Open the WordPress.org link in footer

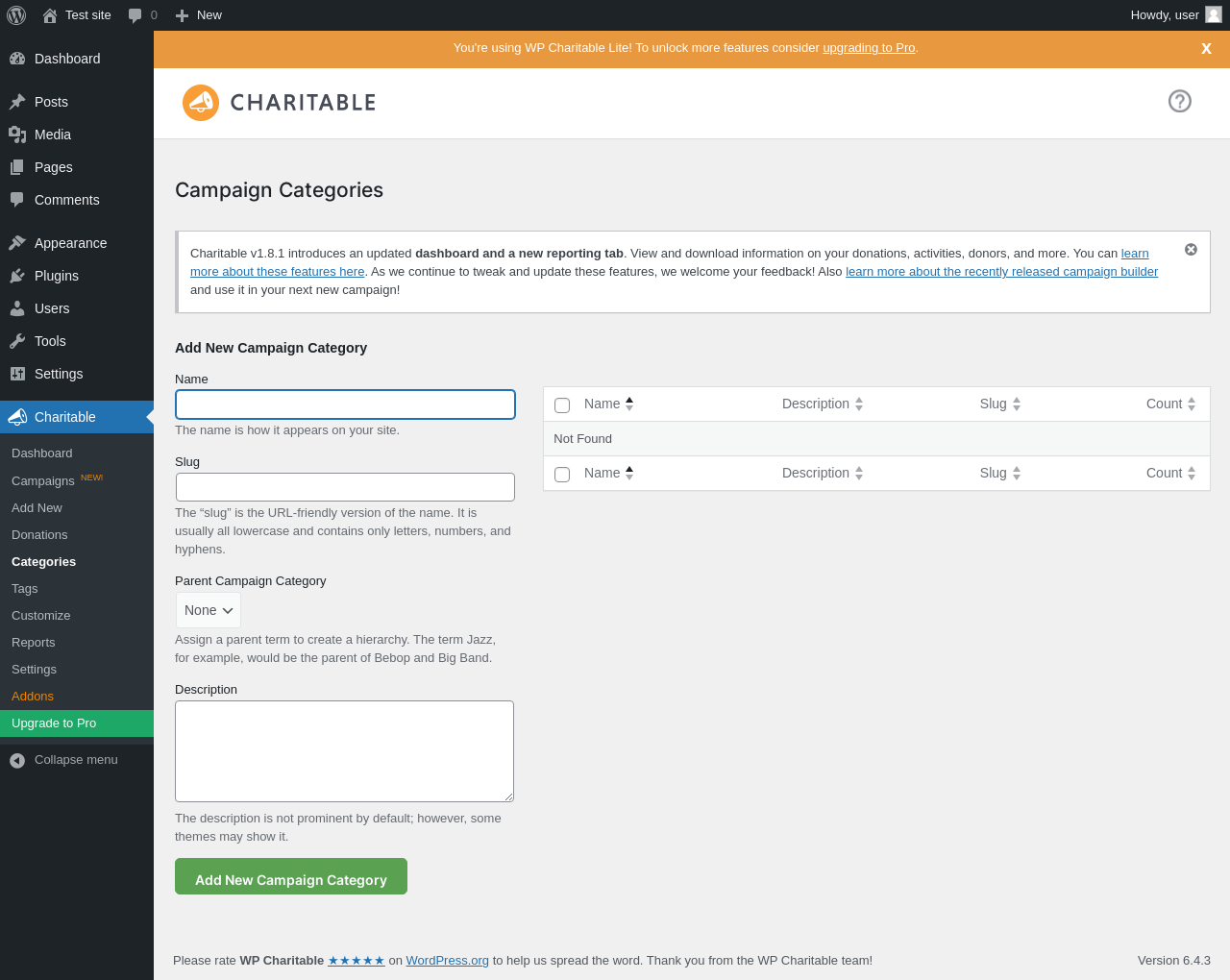click(x=447, y=961)
